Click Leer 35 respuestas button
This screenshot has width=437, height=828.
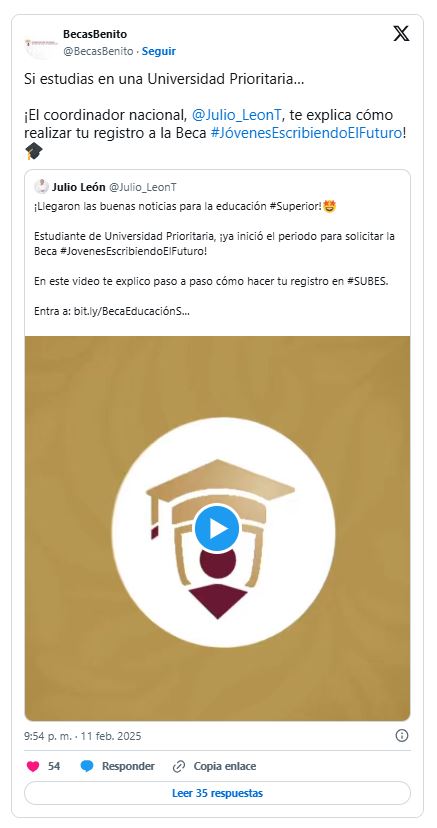tap(217, 793)
